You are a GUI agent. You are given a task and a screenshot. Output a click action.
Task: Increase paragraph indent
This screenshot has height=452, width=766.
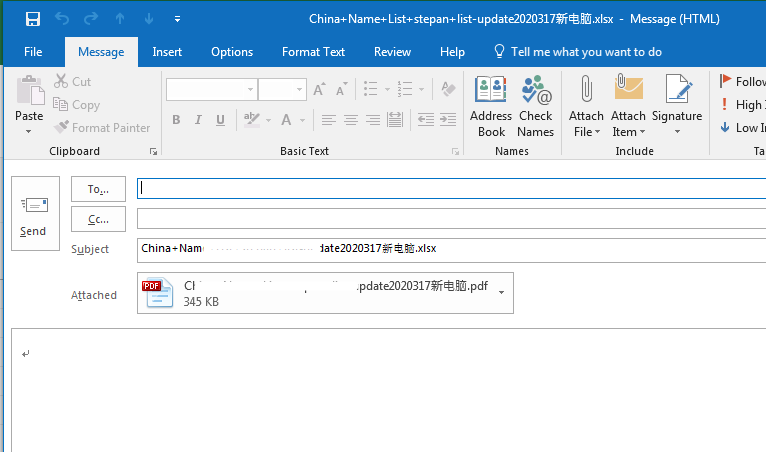(x=448, y=120)
